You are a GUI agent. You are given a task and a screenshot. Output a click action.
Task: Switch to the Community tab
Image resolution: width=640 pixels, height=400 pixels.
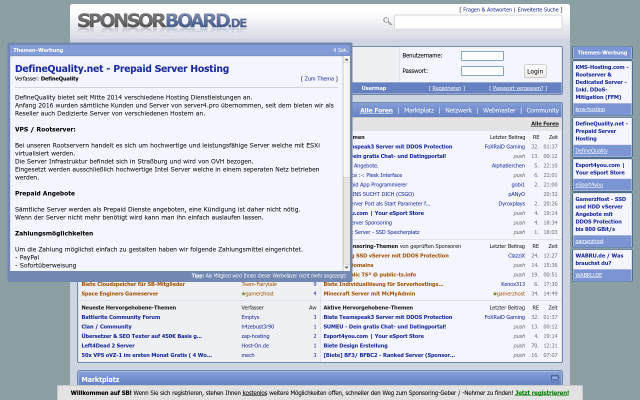coord(542,110)
